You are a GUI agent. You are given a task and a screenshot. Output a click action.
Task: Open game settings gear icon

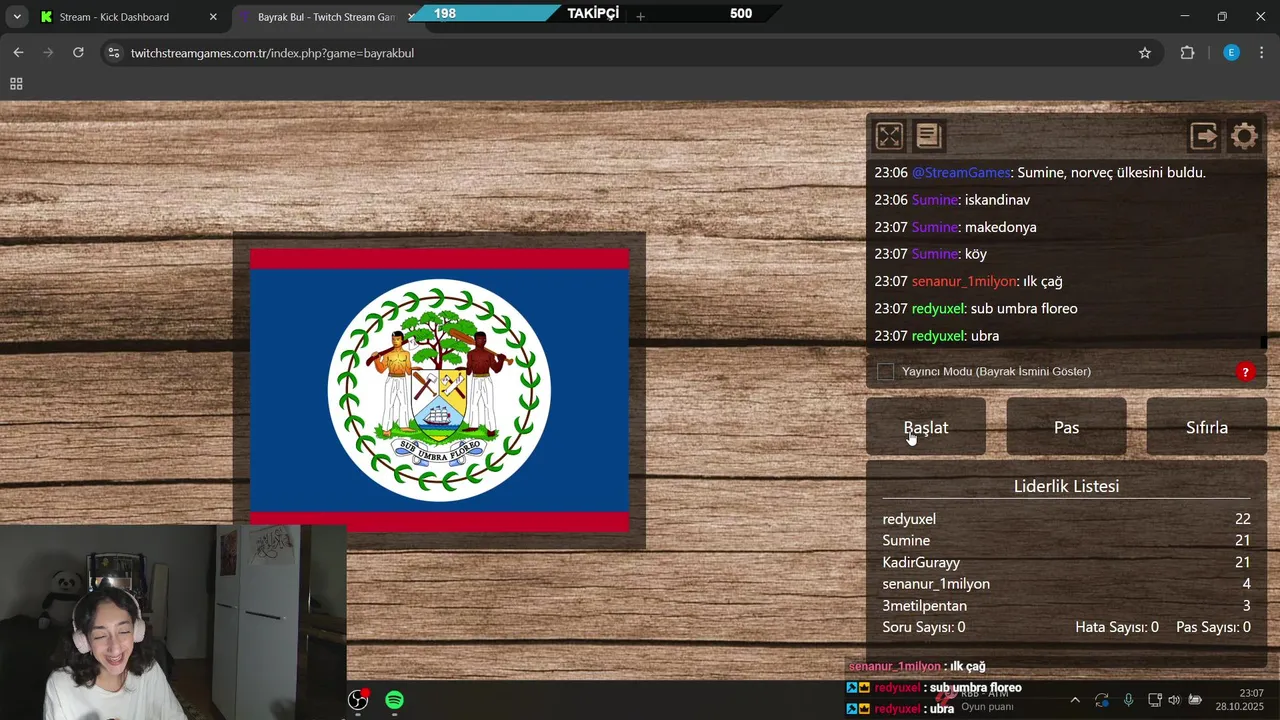pyautogui.click(x=1244, y=136)
